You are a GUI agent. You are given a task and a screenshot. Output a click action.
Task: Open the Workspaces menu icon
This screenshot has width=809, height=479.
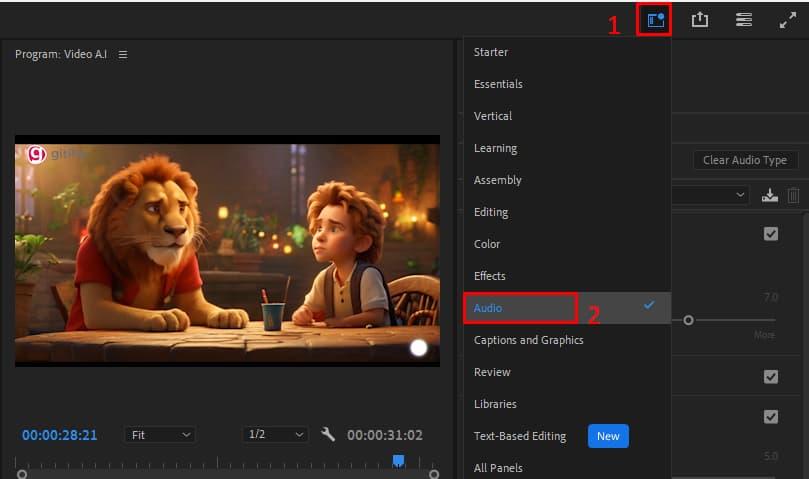[x=655, y=20]
